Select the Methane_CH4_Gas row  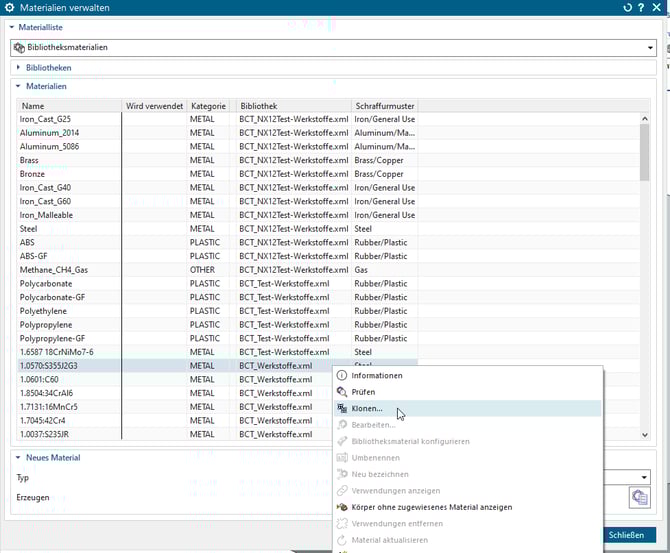56,270
